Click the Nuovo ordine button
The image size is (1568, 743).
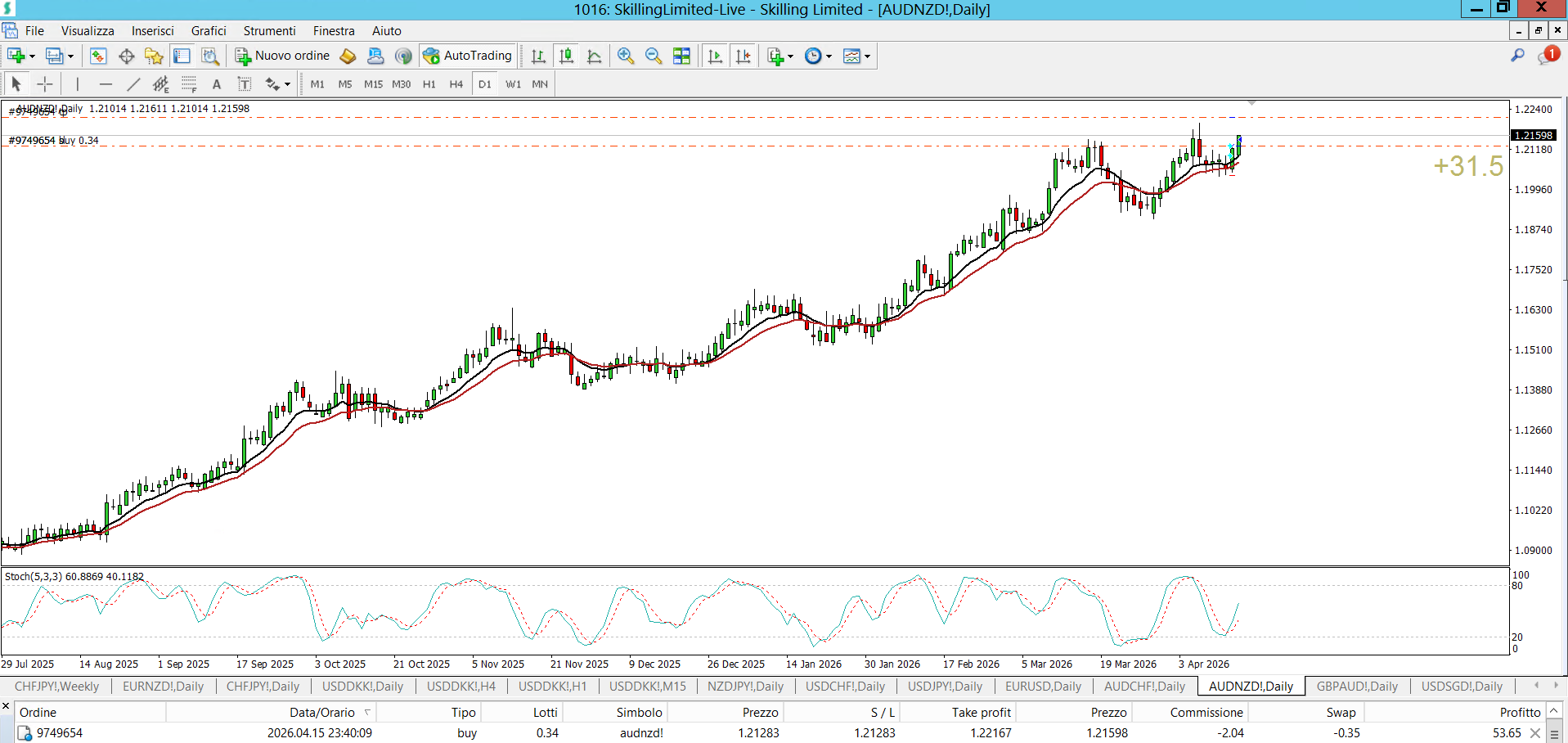(282, 56)
